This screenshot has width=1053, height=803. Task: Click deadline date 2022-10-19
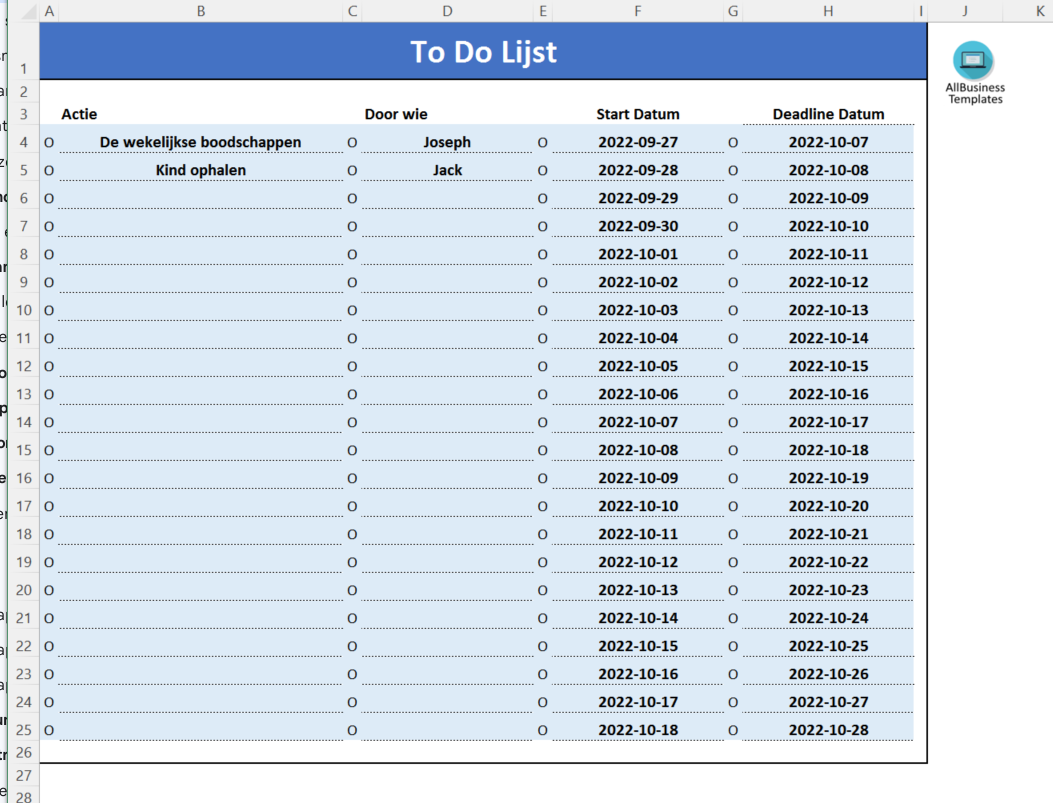click(828, 478)
